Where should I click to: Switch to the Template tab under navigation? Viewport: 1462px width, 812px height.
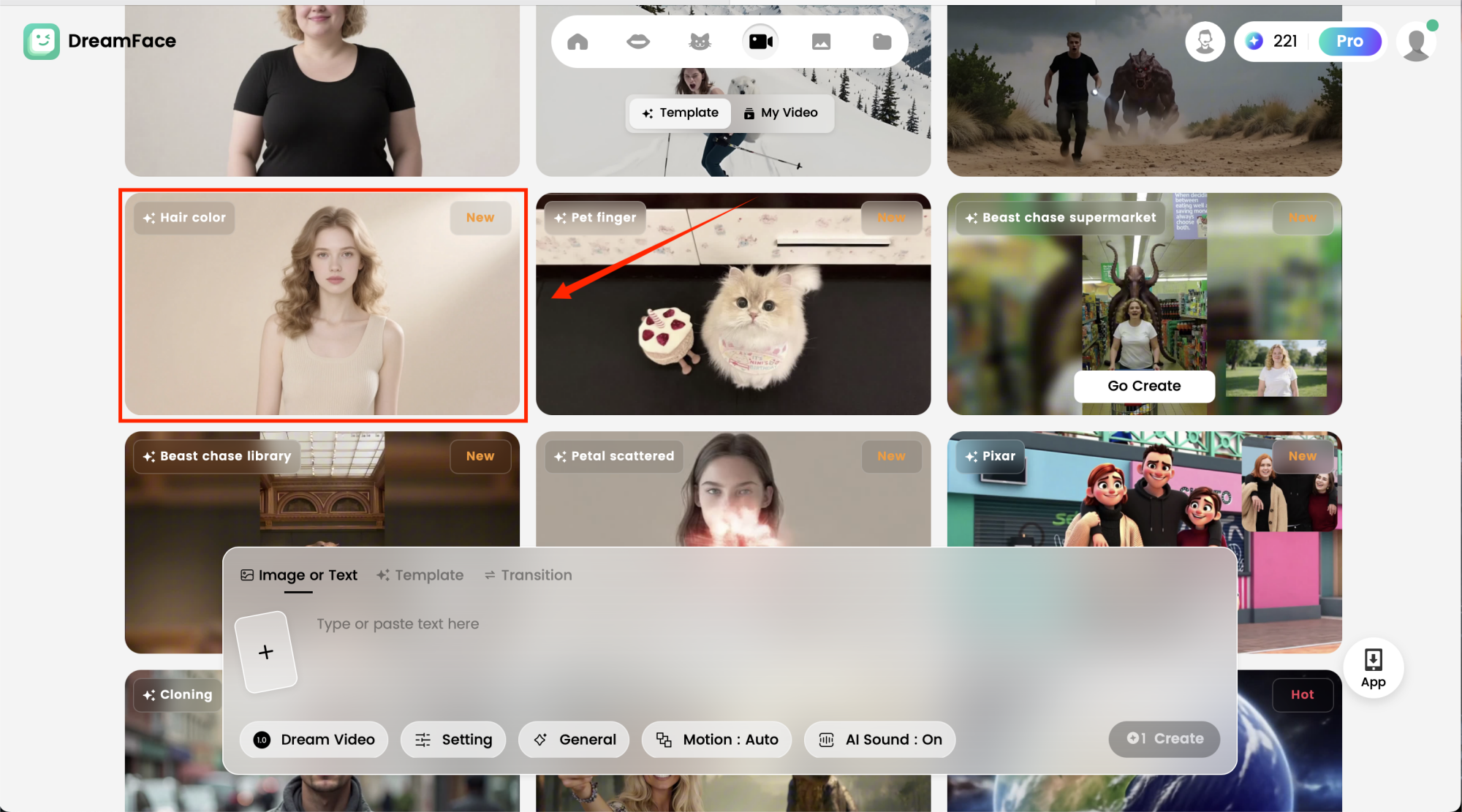(680, 113)
